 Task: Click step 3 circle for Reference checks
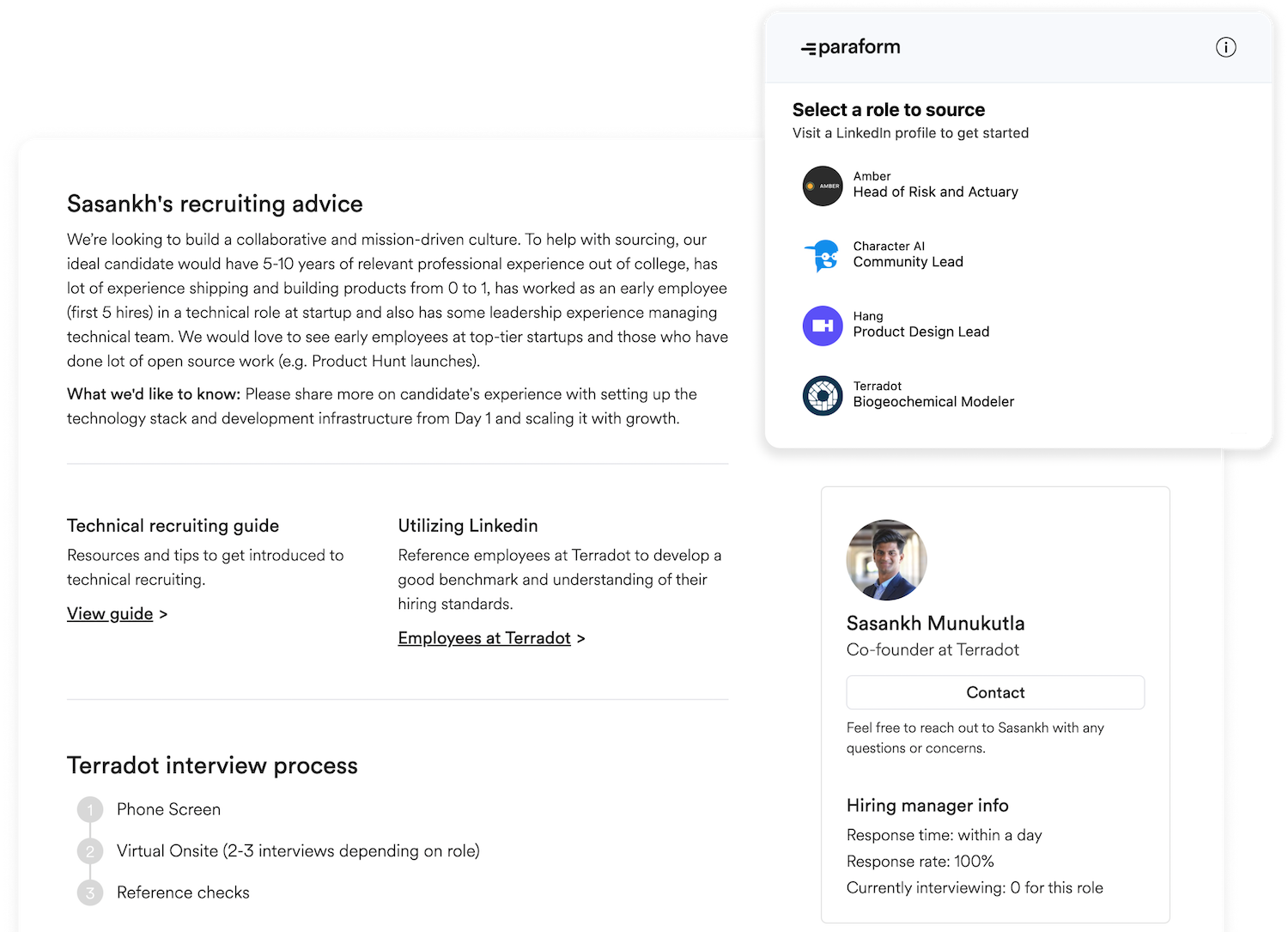click(90, 893)
